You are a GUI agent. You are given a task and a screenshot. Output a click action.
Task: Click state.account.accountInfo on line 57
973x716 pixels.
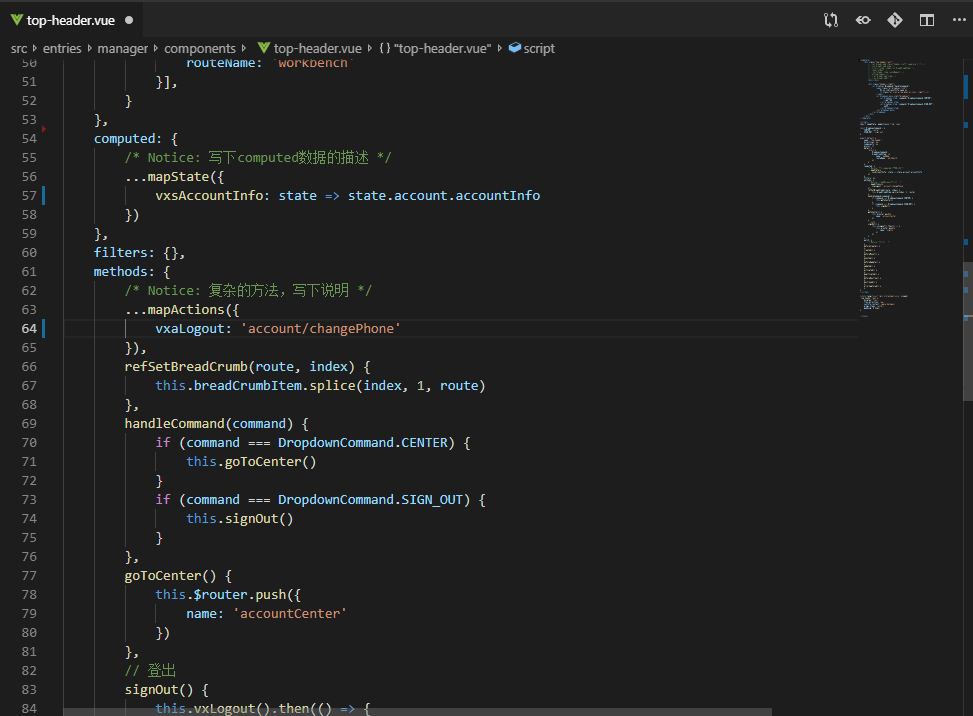(x=444, y=195)
